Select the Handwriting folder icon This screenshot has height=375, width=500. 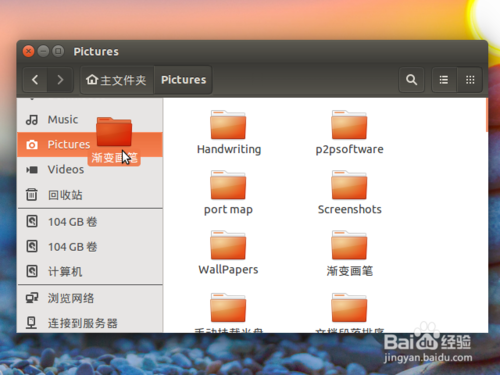click(x=228, y=125)
